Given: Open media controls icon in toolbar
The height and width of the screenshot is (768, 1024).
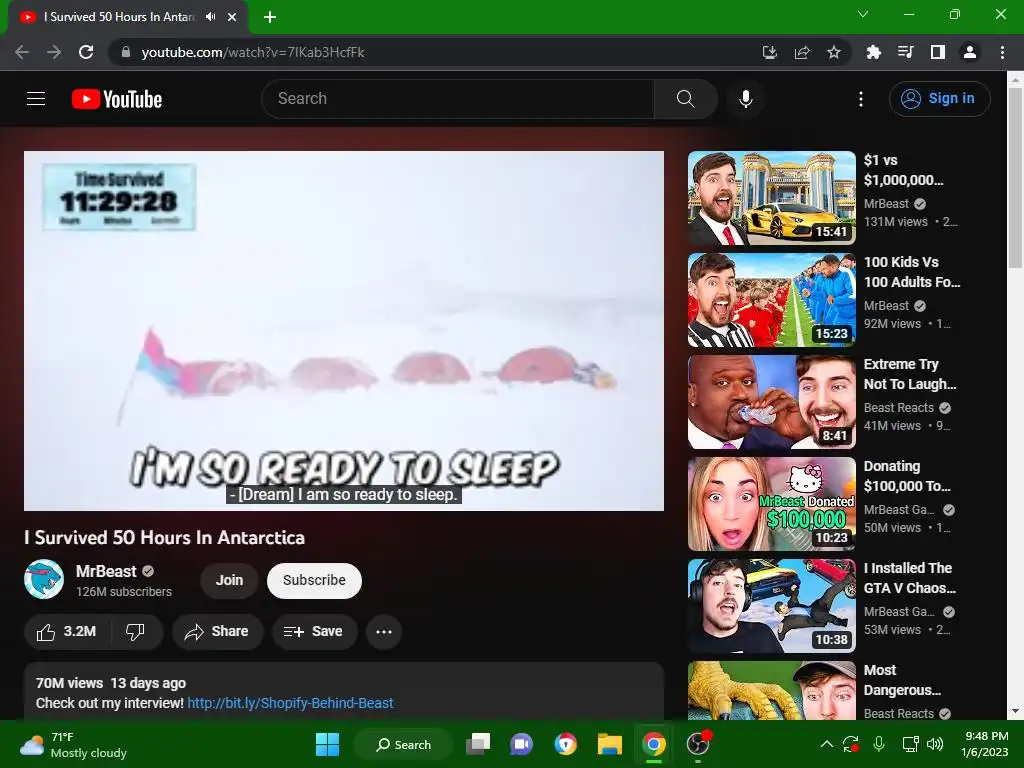Looking at the screenshot, I should [905, 52].
